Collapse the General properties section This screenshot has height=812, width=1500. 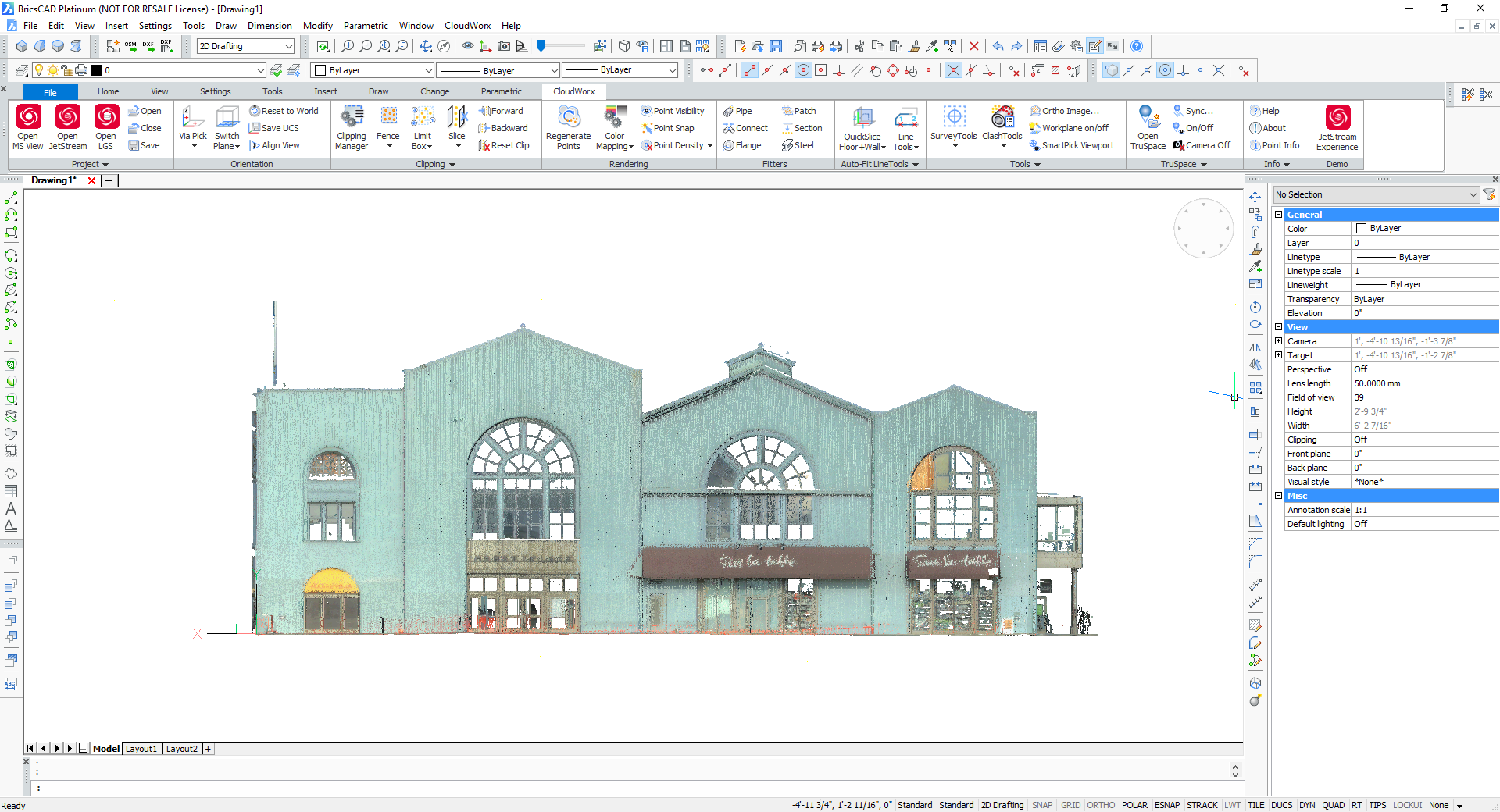coord(1279,215)
